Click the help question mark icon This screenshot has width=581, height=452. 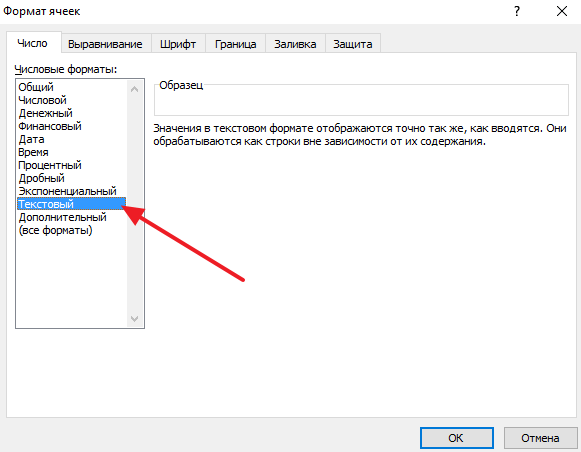(x=517, y=11)
